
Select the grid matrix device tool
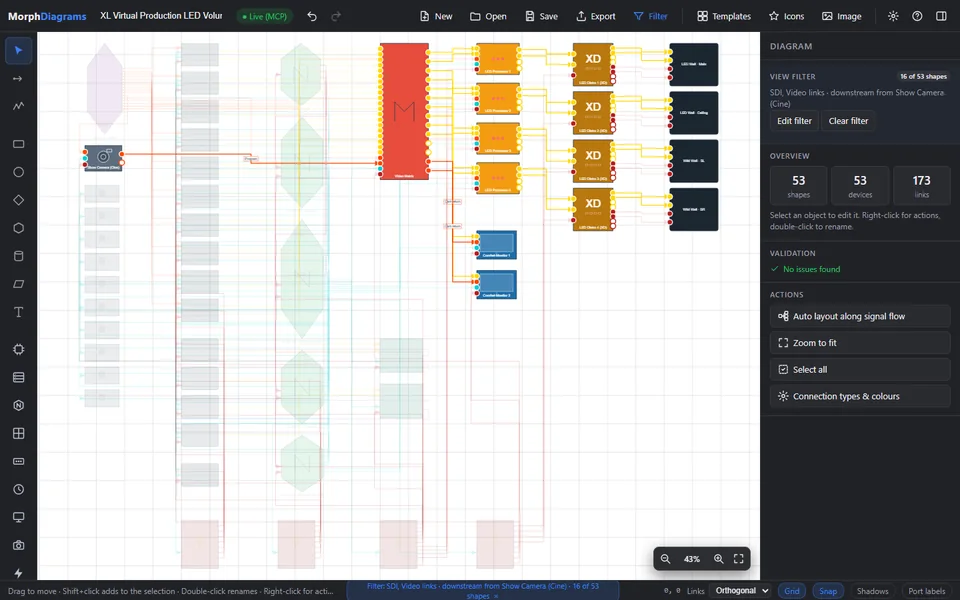(18, 433)
